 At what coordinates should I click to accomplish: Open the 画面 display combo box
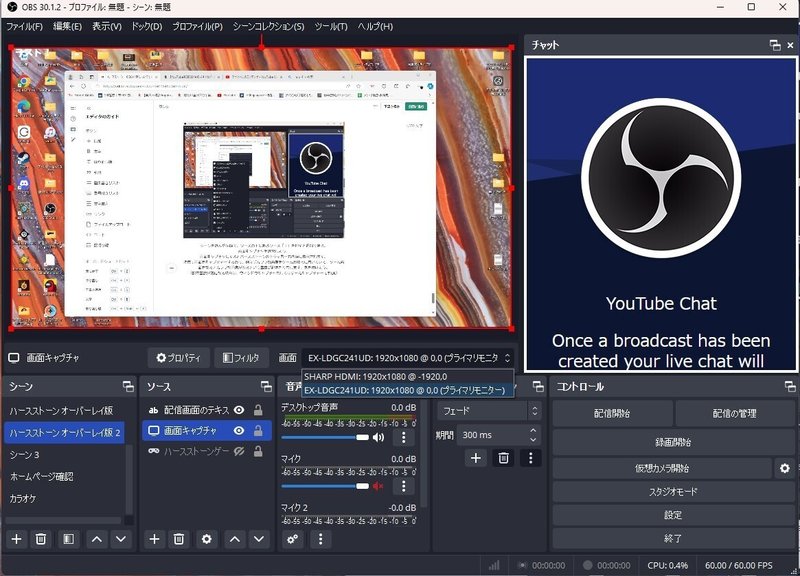pyautogui.click(x=407, y=358)
